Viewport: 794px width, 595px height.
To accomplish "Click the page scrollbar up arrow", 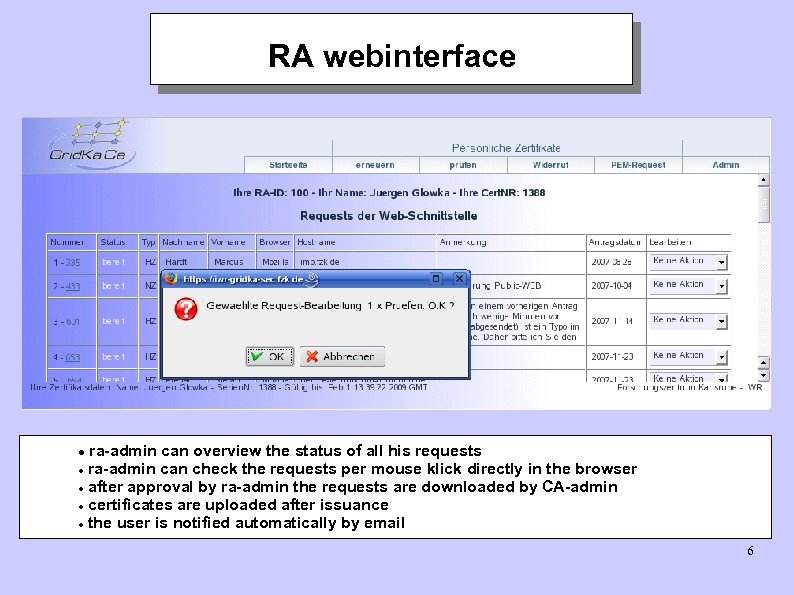I will tap(764, 180).
